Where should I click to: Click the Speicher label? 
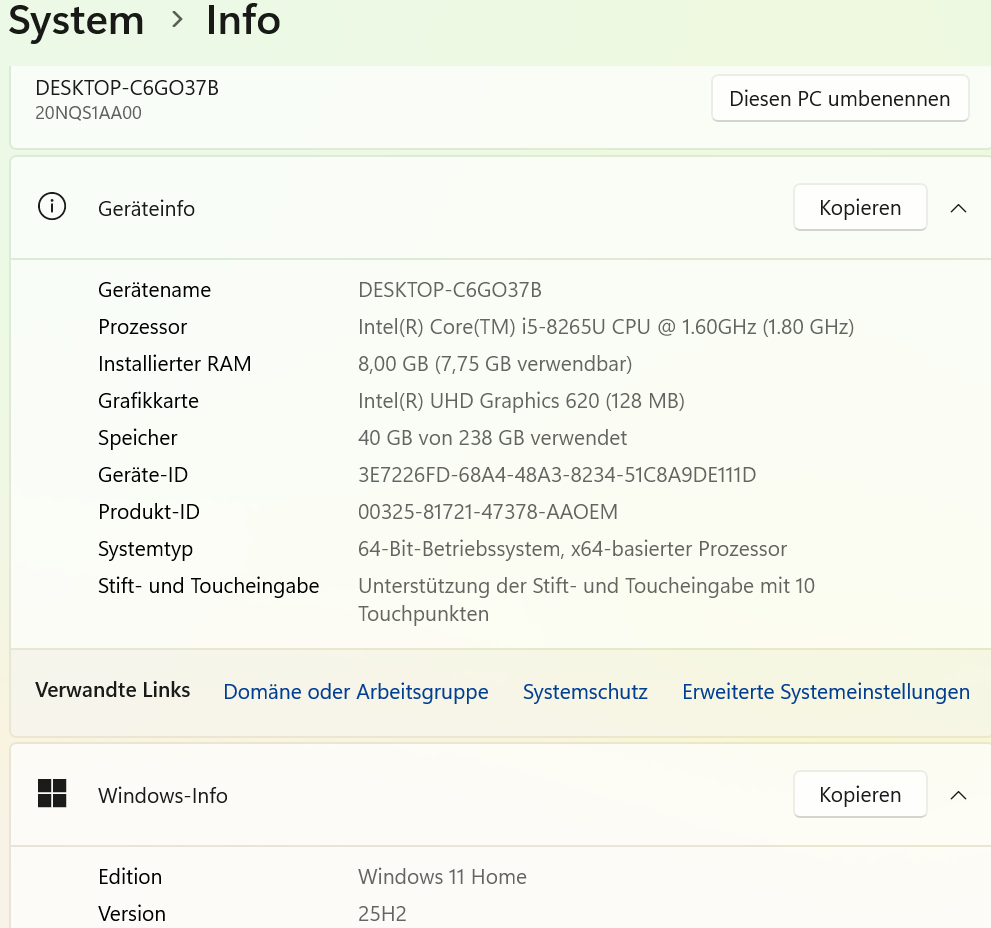(138, 437)
